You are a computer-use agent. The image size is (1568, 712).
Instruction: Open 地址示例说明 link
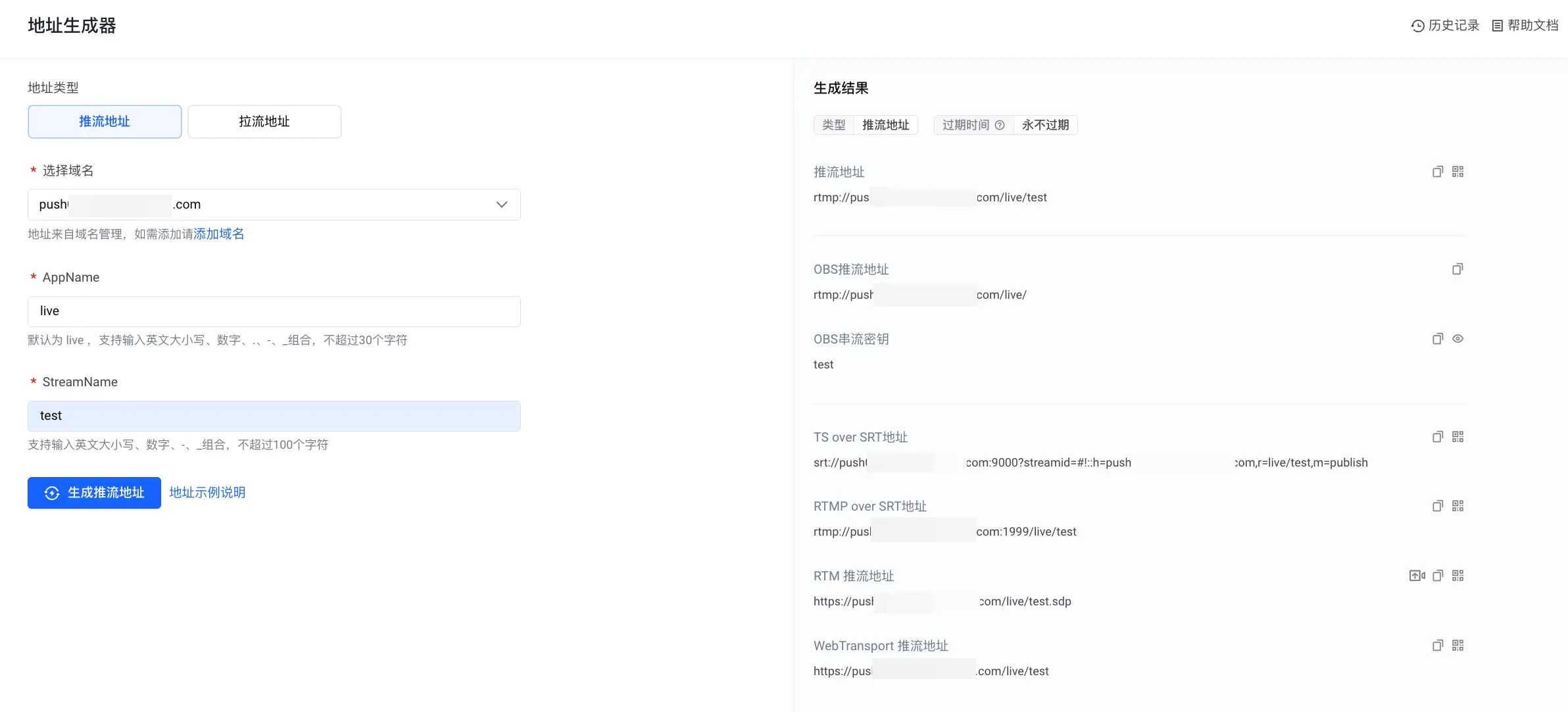[207, 493]
